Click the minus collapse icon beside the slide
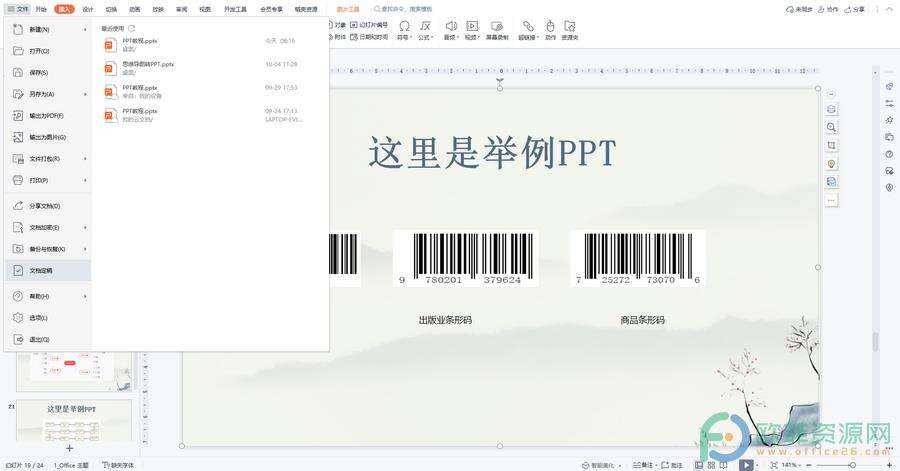Screen dimensions: 900x471 pos(831,94)
